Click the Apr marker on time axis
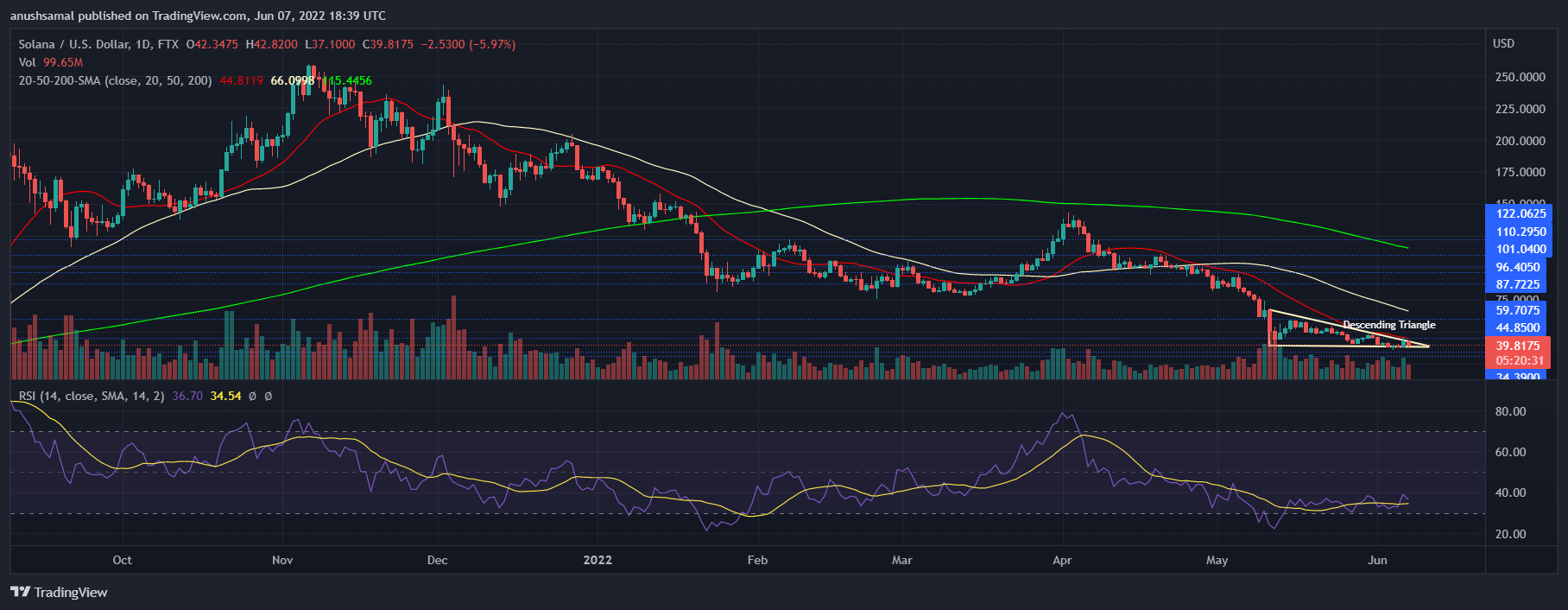Viewport: 1568px width, 610px height. (1062, 560)
